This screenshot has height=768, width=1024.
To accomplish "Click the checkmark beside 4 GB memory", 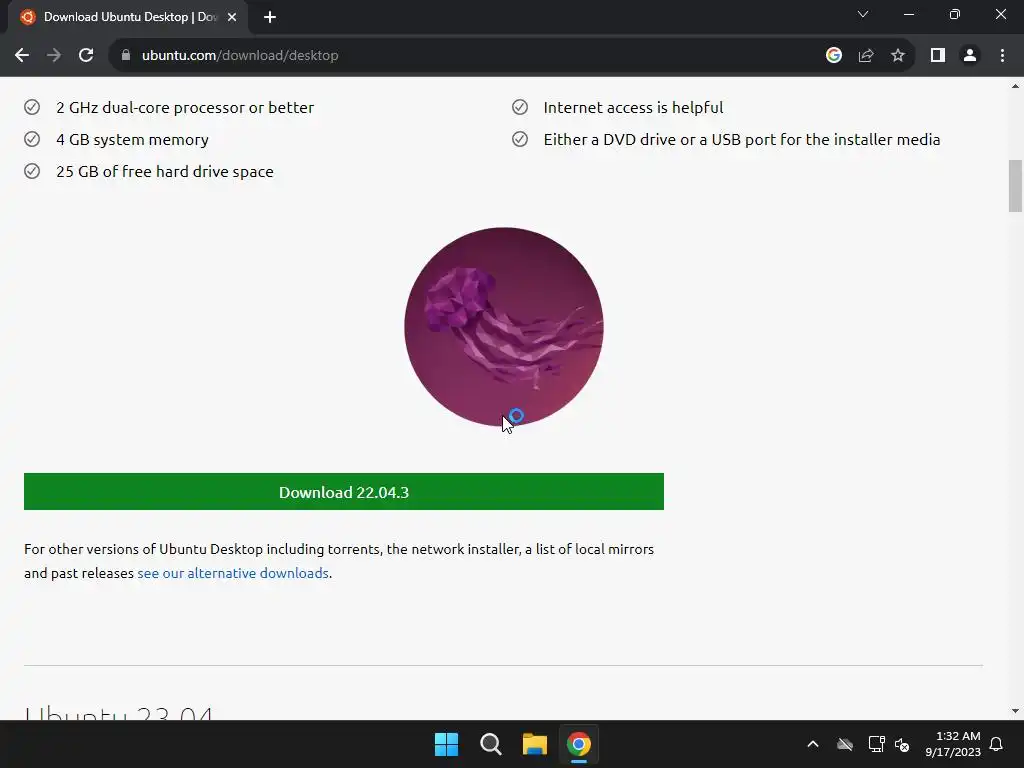I will point(32,139).
